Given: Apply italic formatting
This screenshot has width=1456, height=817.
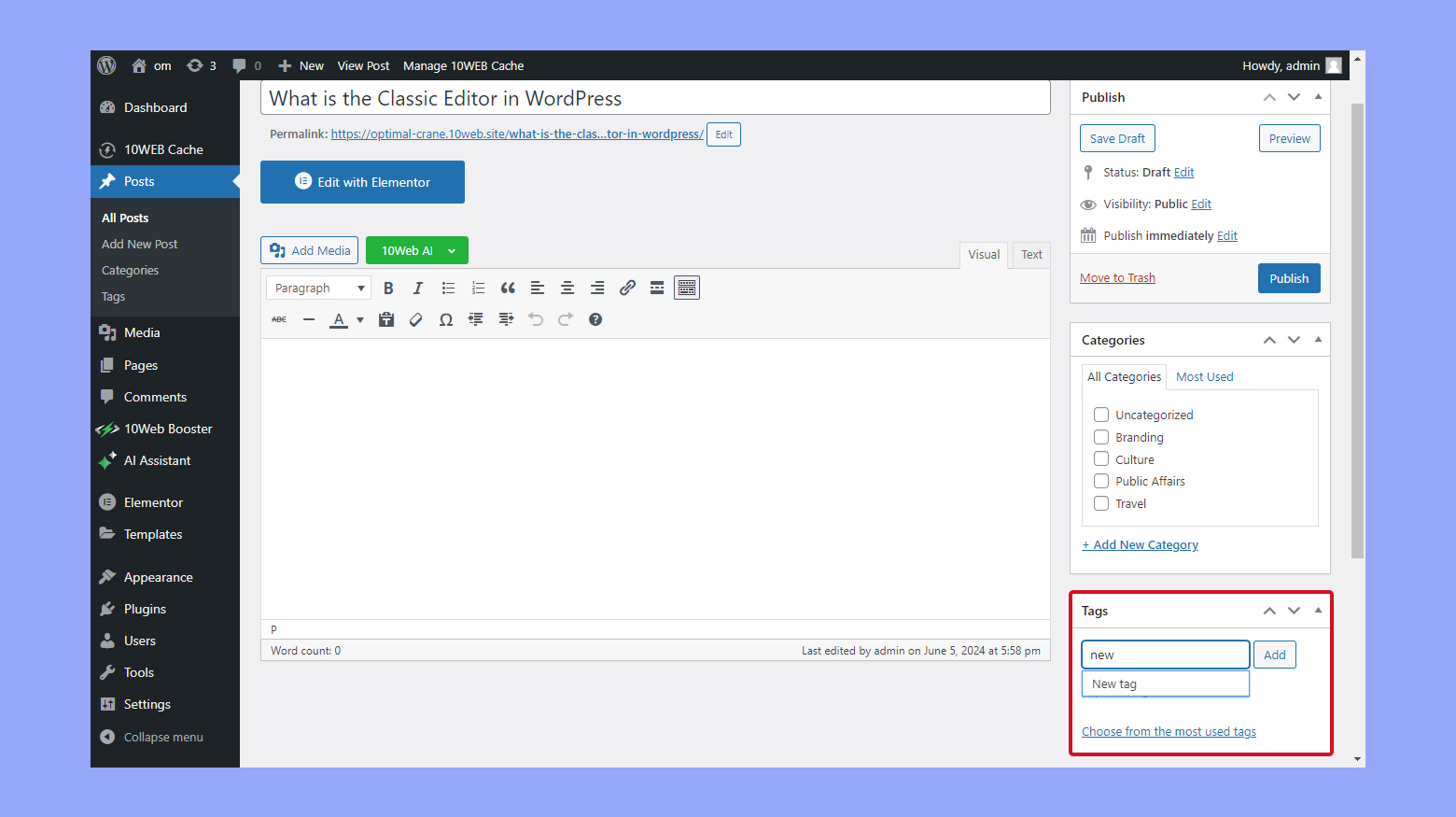Looking at the screenshot, I should [418, 288].
